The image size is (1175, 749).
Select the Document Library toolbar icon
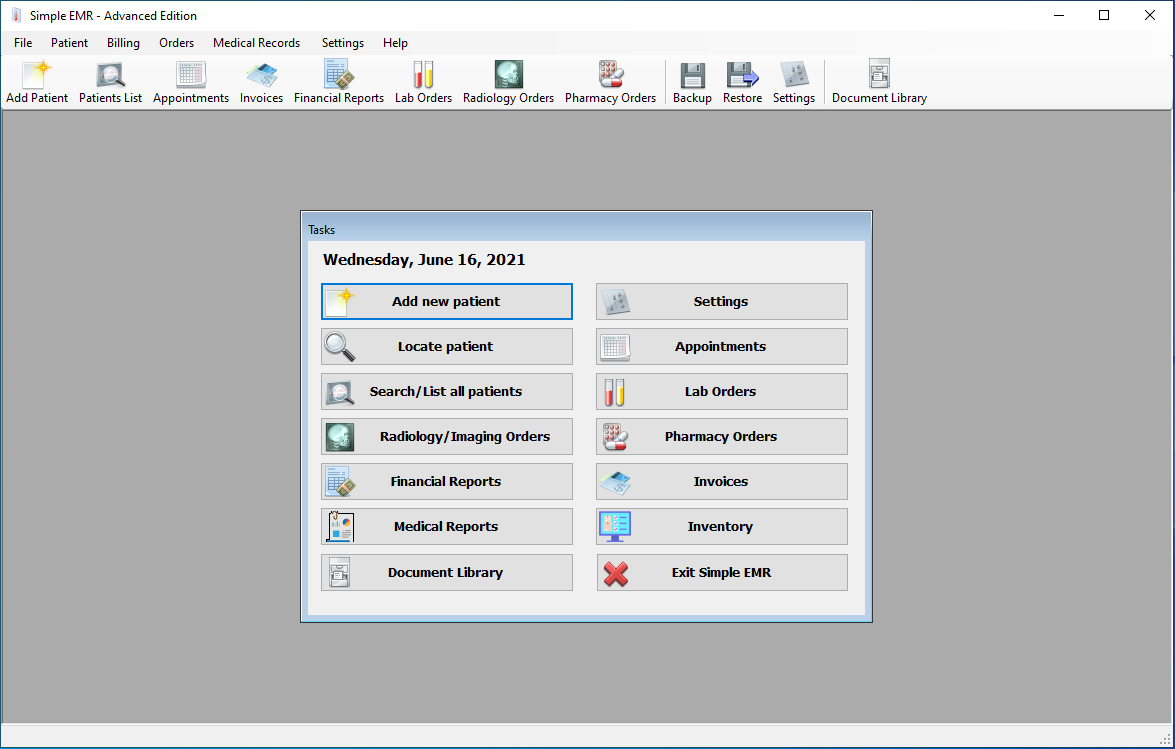tap(879, 80)
